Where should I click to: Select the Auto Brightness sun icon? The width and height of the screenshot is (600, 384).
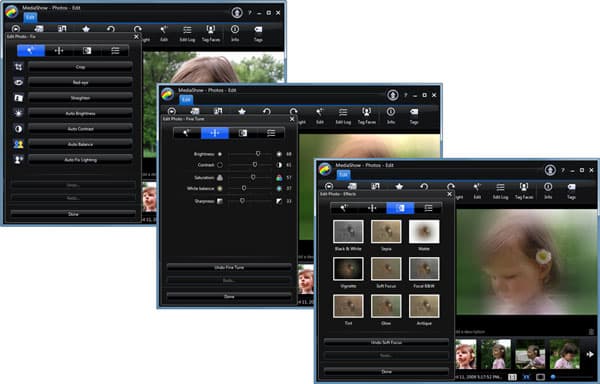pyautogui.click(x=18, y=113)
